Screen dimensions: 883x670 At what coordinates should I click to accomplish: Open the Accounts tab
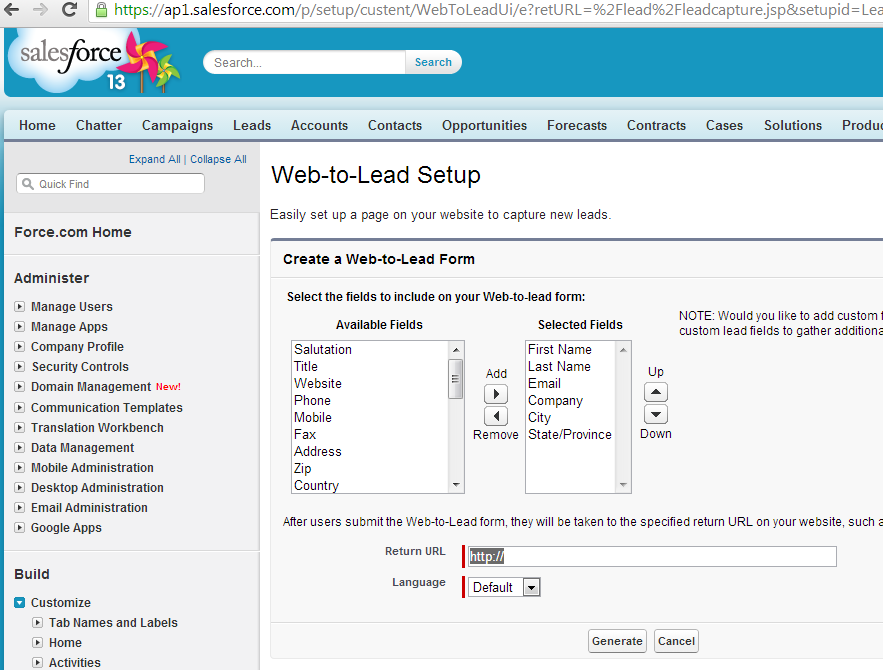pos(319,126)
